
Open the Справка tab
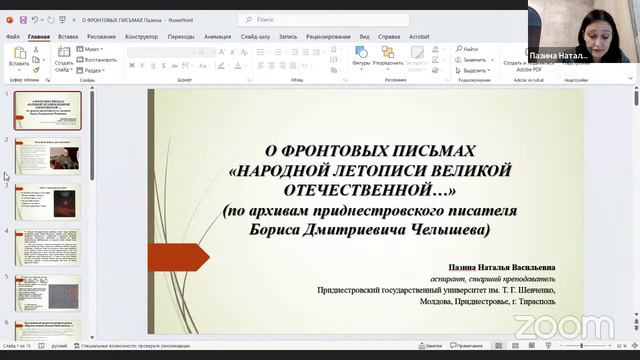389,37
